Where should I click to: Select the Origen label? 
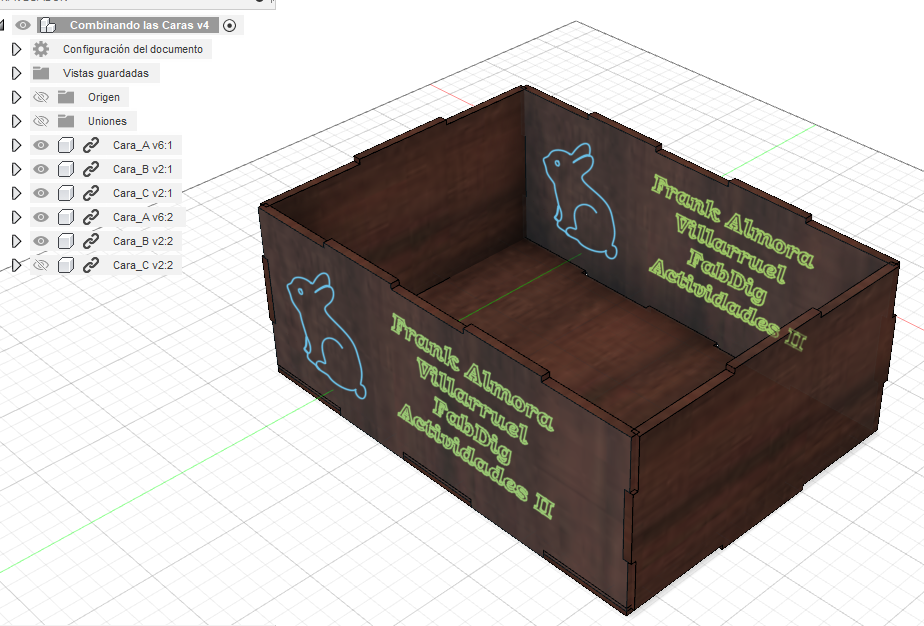(x=104, y=97)
